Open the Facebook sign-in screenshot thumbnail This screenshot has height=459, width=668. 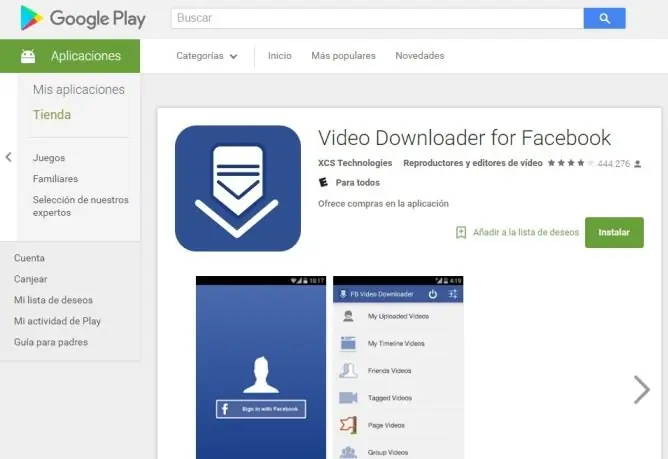[261, 367]
